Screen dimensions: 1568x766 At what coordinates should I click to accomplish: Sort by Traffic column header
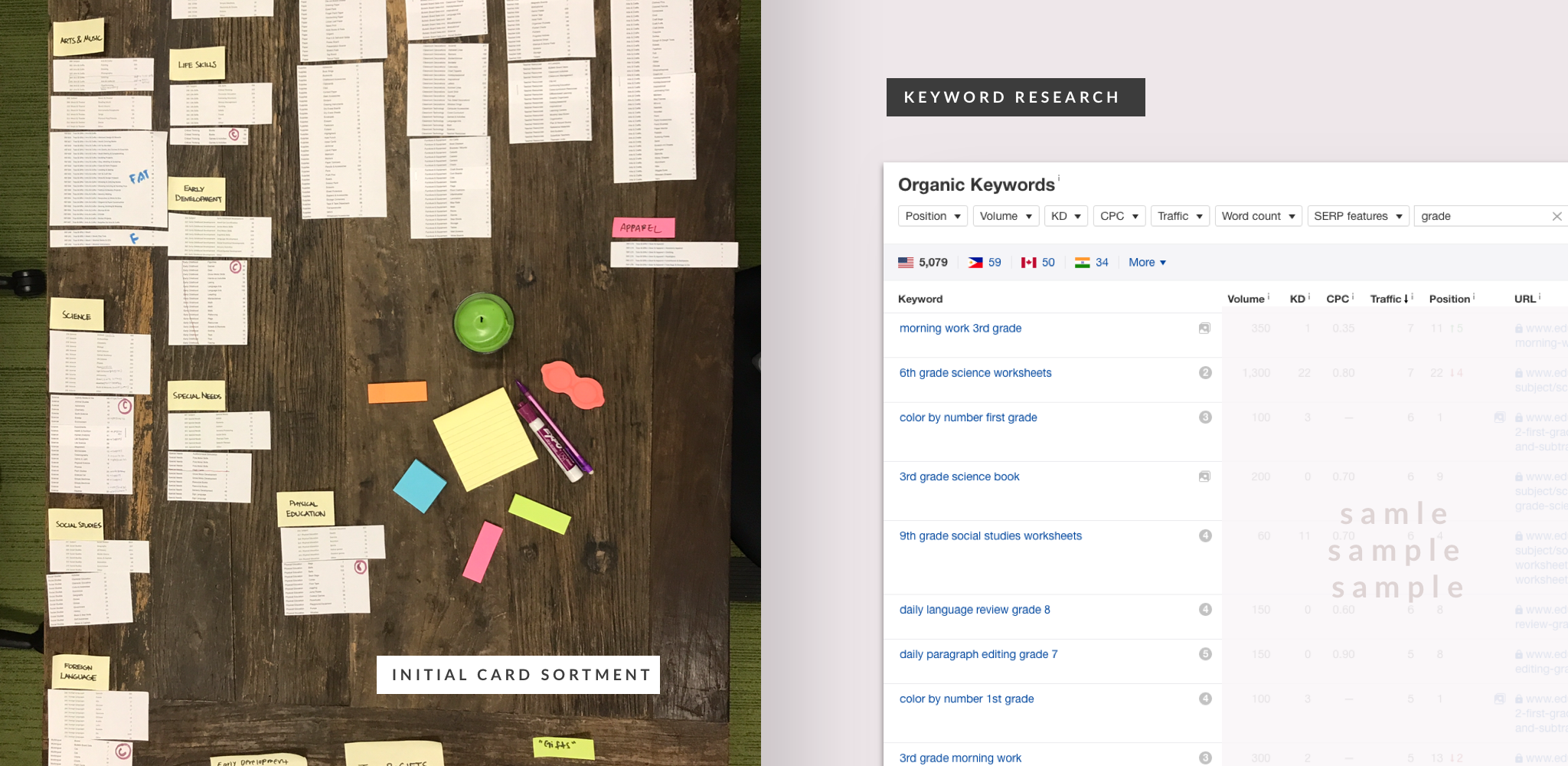pos(1390,299)
